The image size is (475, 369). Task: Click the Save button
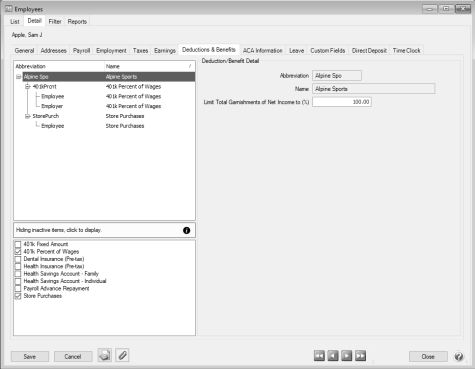30,356
